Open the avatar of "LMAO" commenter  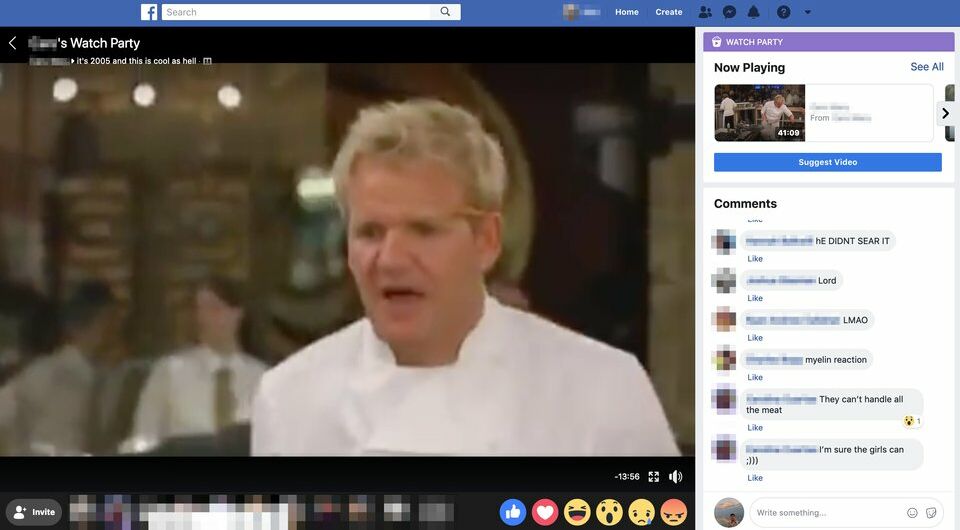tap(723, 320)
